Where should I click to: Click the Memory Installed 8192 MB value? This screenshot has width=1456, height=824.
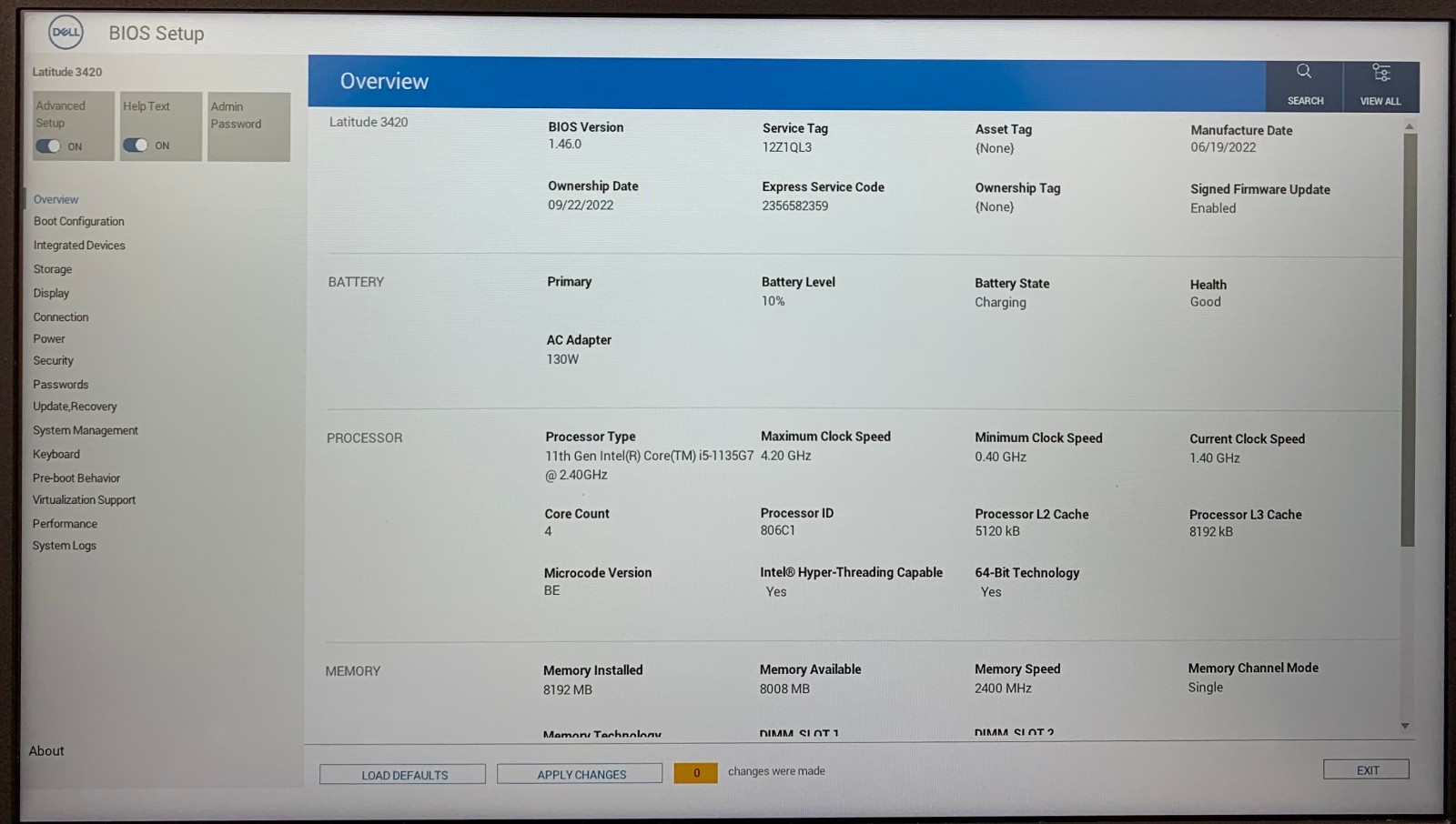click(568, 689)
